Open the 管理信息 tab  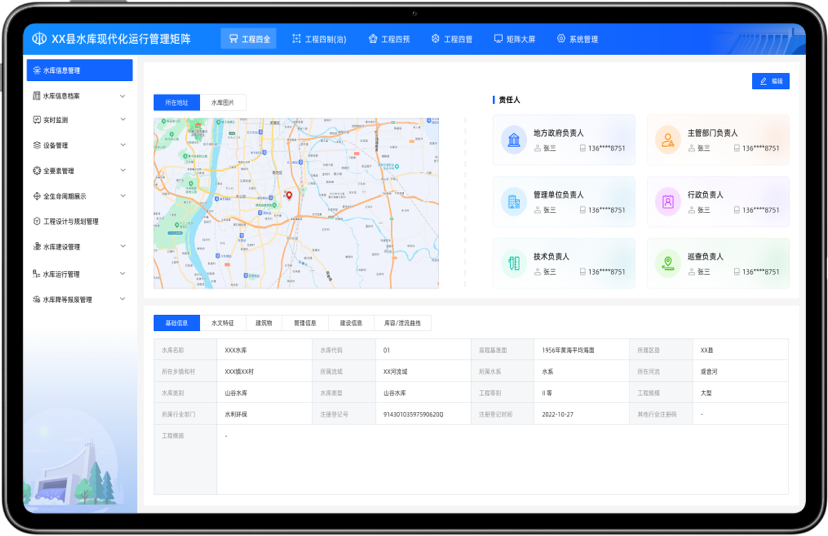[305, 323]
